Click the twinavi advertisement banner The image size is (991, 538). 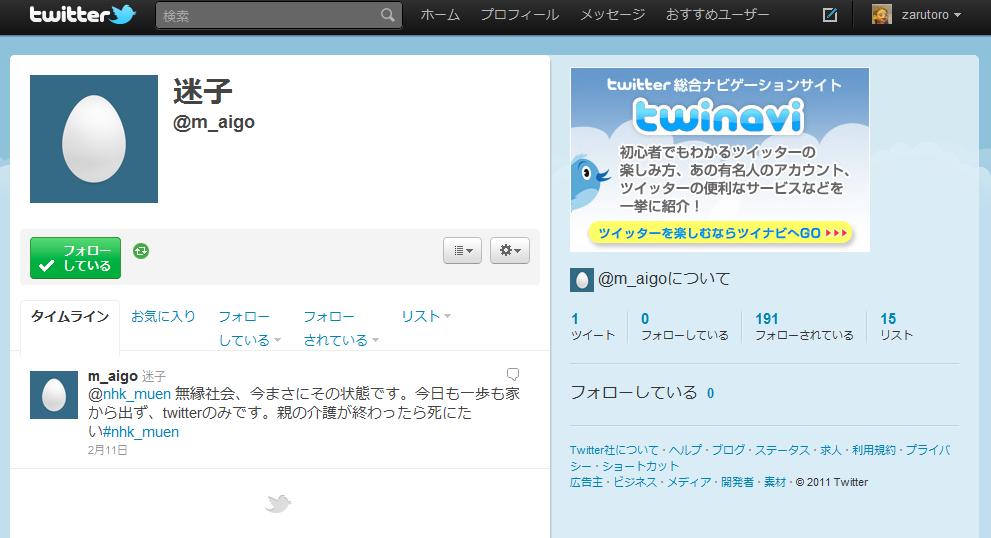(x=720, y=159)
